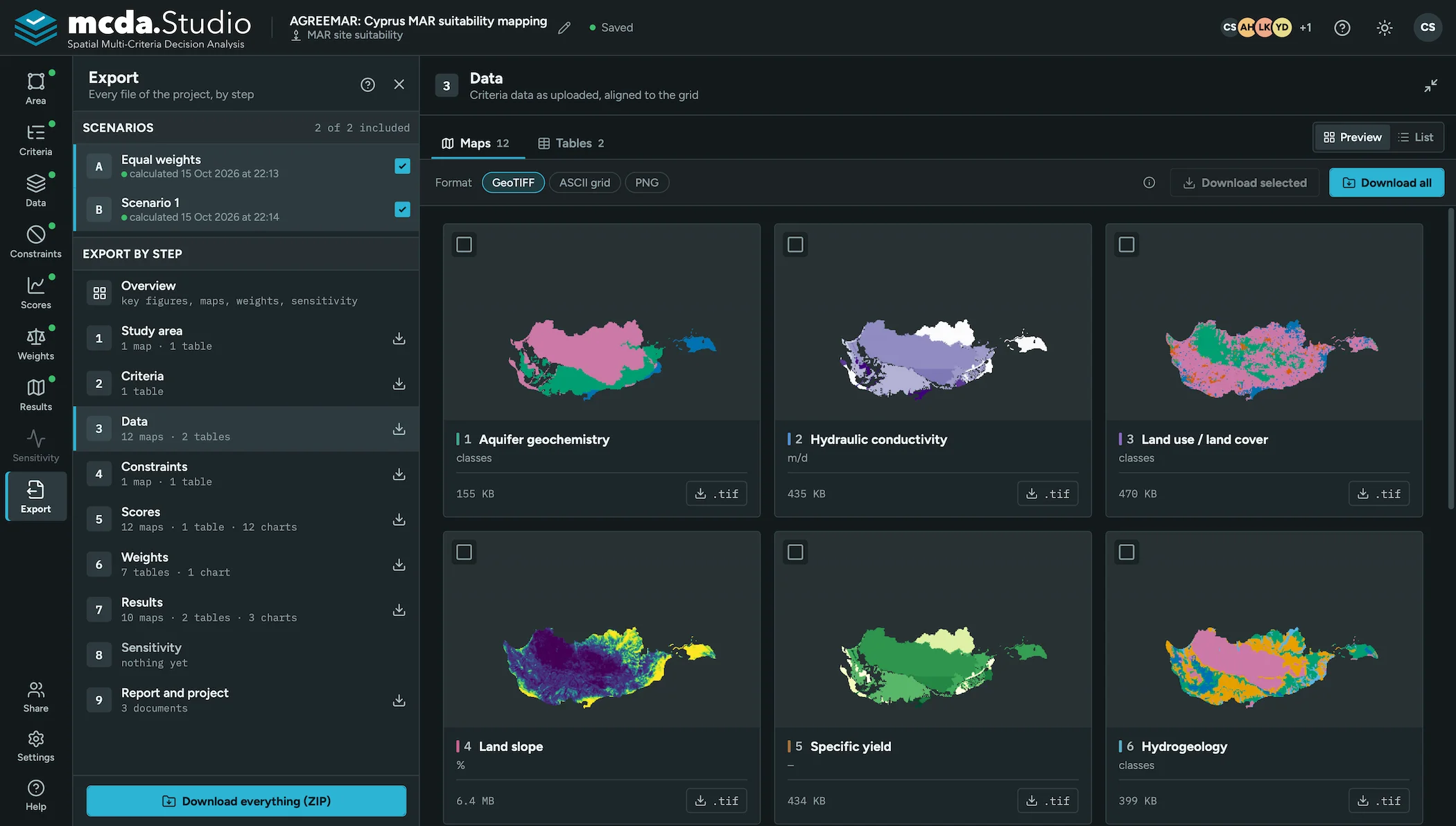Click the collapse panel arrows icon
Image resolution: width=1456 pixels, height=826 pixels.
(x=1430, y=86)
